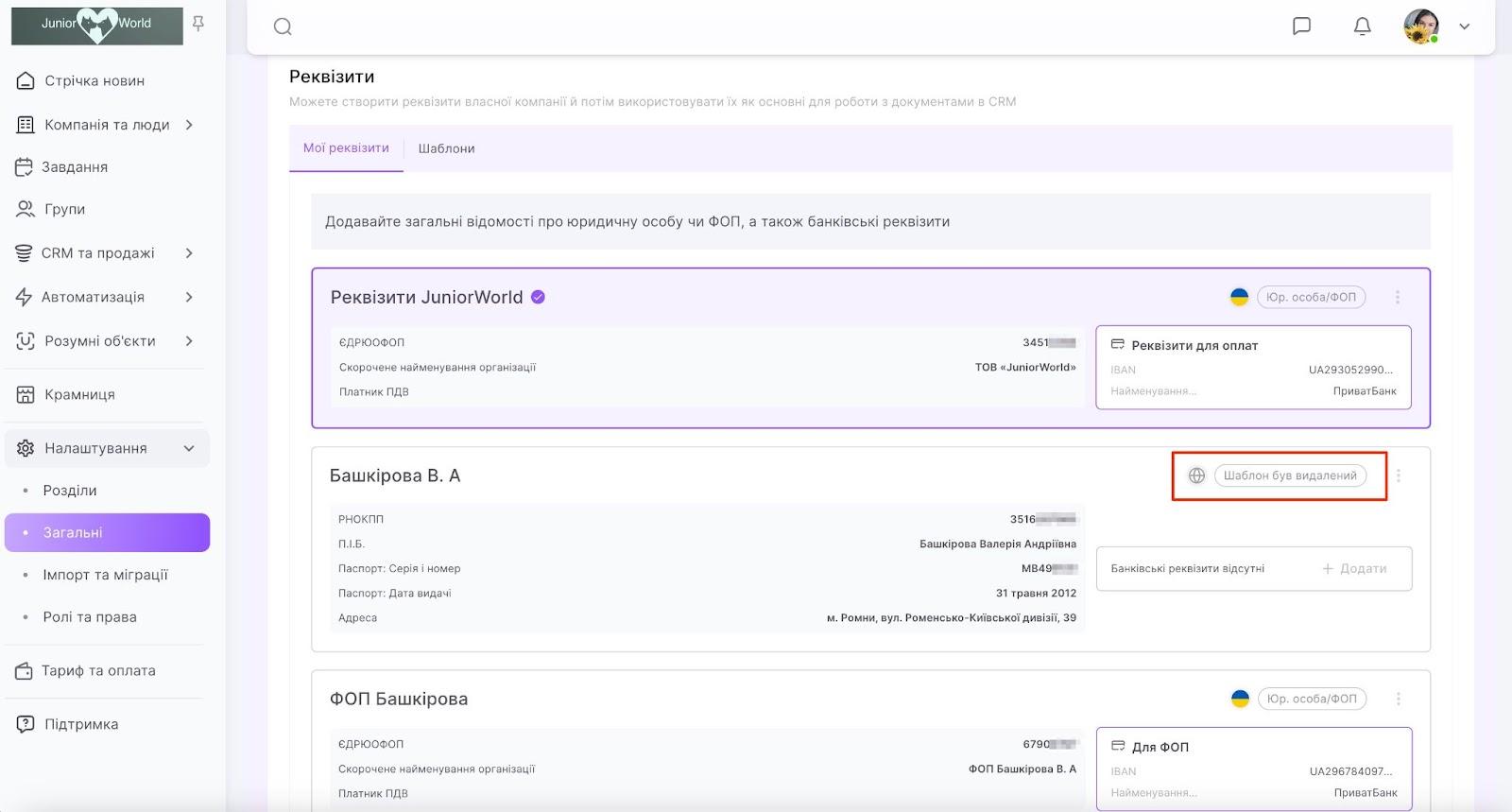The image size is (1512, 812).
Task: Open three-dot menu for Башкірова В. А
Action: point(1399,475)
